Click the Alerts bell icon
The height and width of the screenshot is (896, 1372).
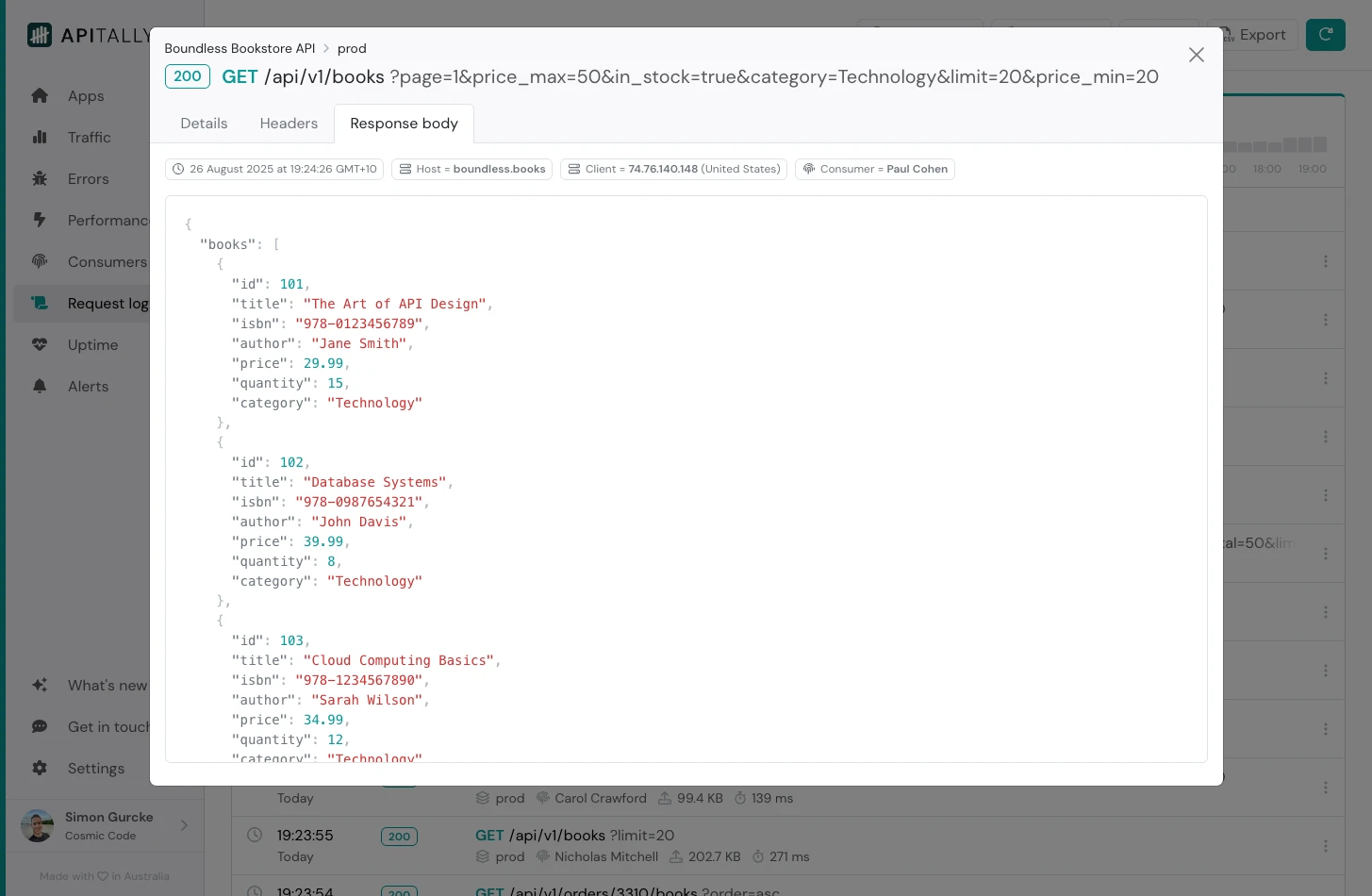[40, 387]
